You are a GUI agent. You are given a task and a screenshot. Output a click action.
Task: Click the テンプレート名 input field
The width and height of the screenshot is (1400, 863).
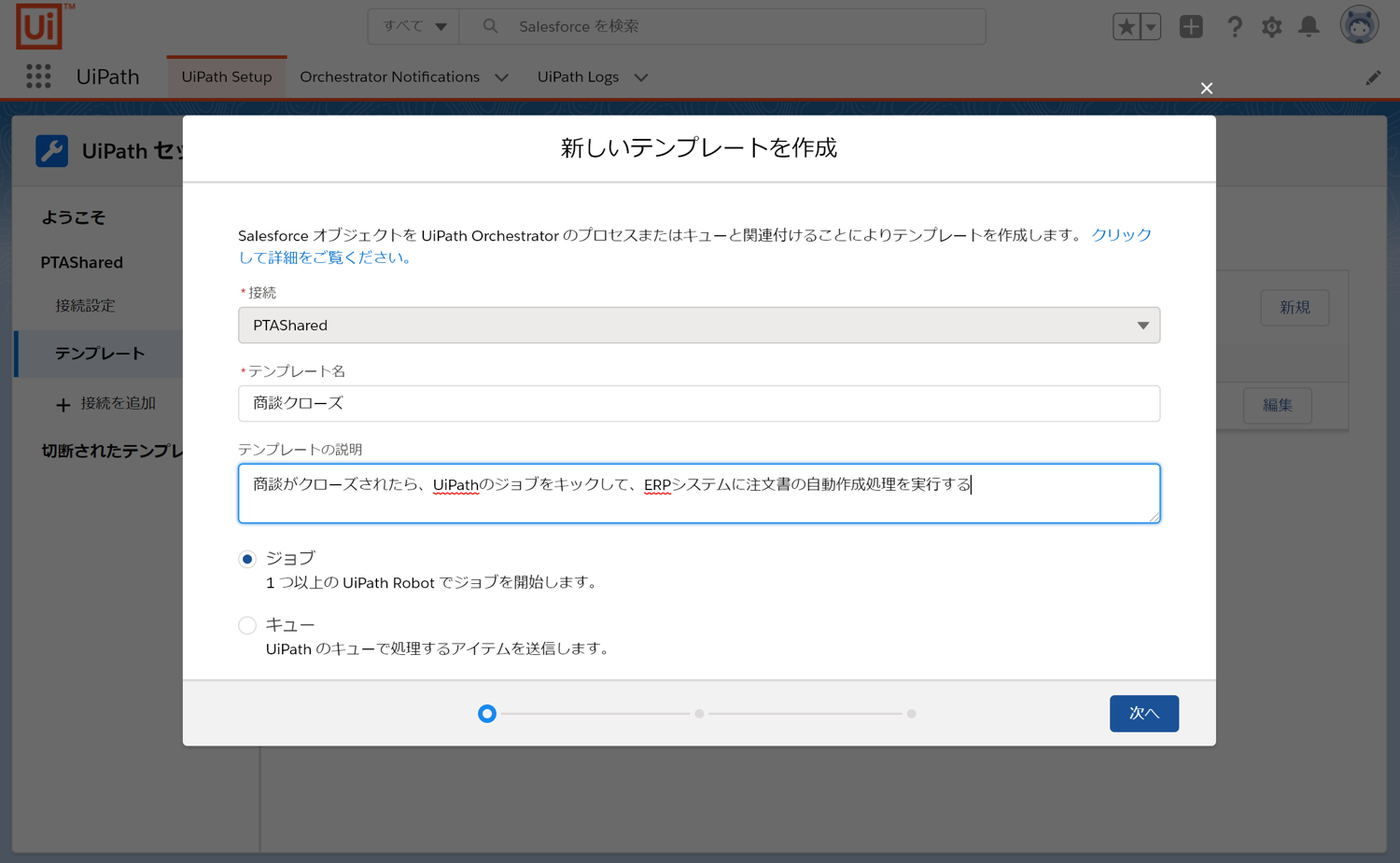pos(699,403)
